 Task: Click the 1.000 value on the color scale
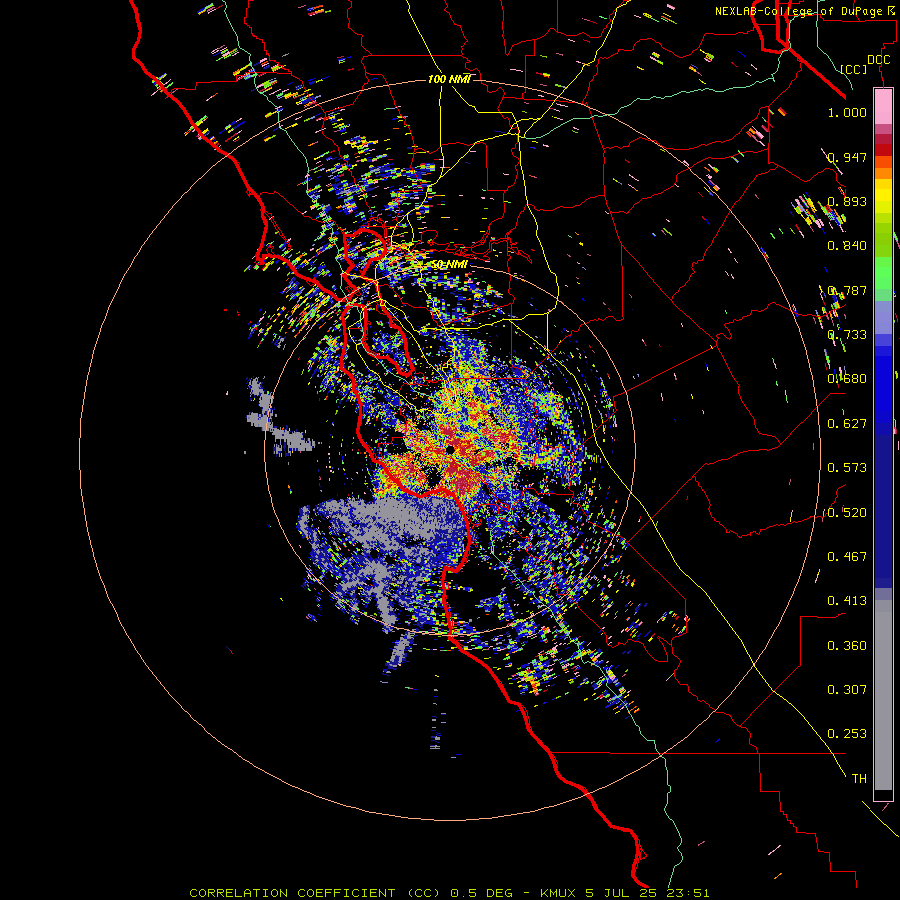click(847, 112)
